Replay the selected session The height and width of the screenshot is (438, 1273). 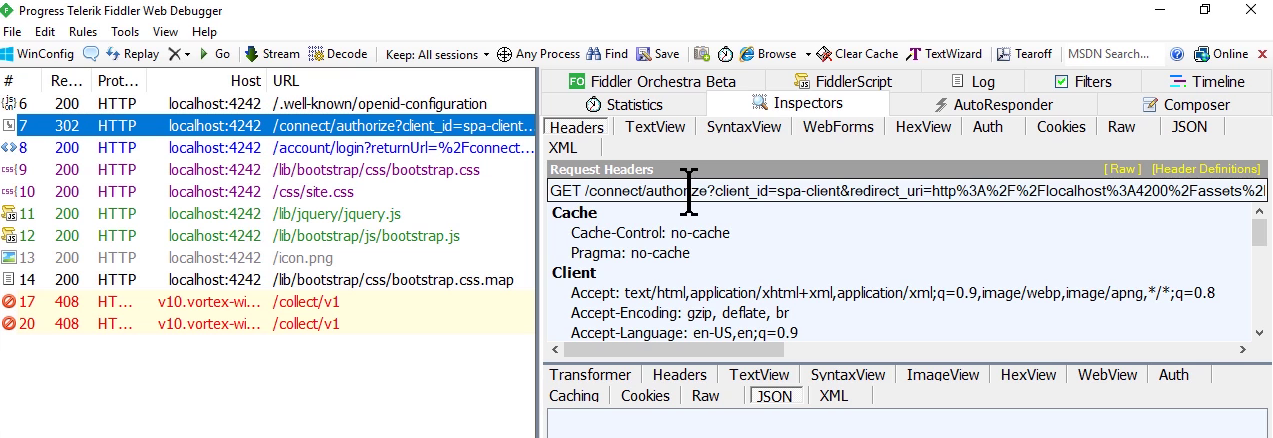coord(132,54)
